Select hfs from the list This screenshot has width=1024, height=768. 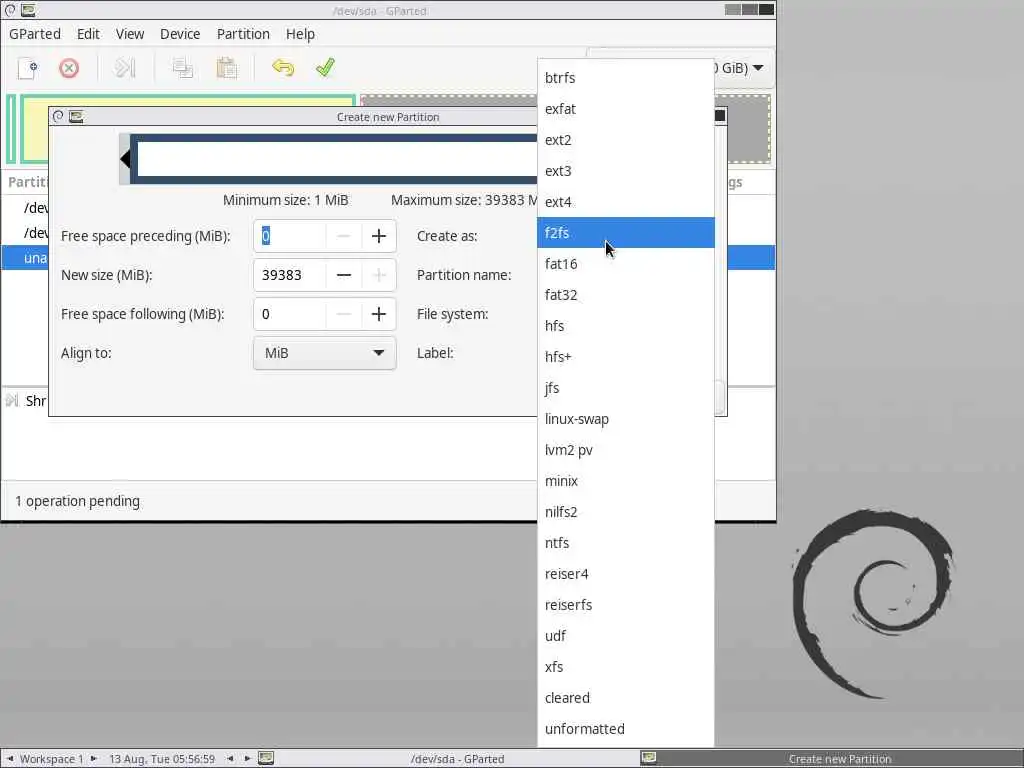[626, 326]
